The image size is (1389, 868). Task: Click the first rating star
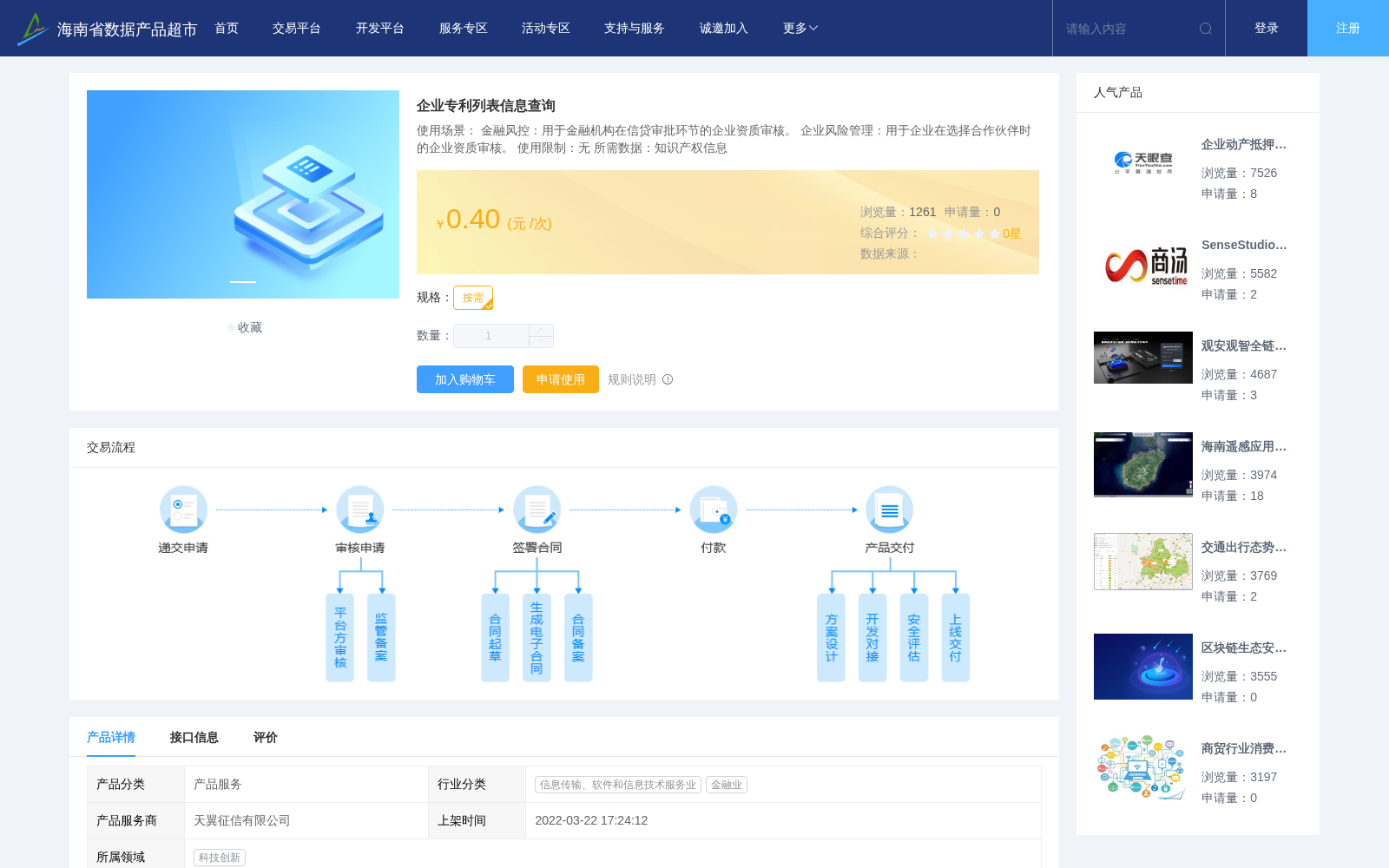pyautogui.click(x=932, y=233)
